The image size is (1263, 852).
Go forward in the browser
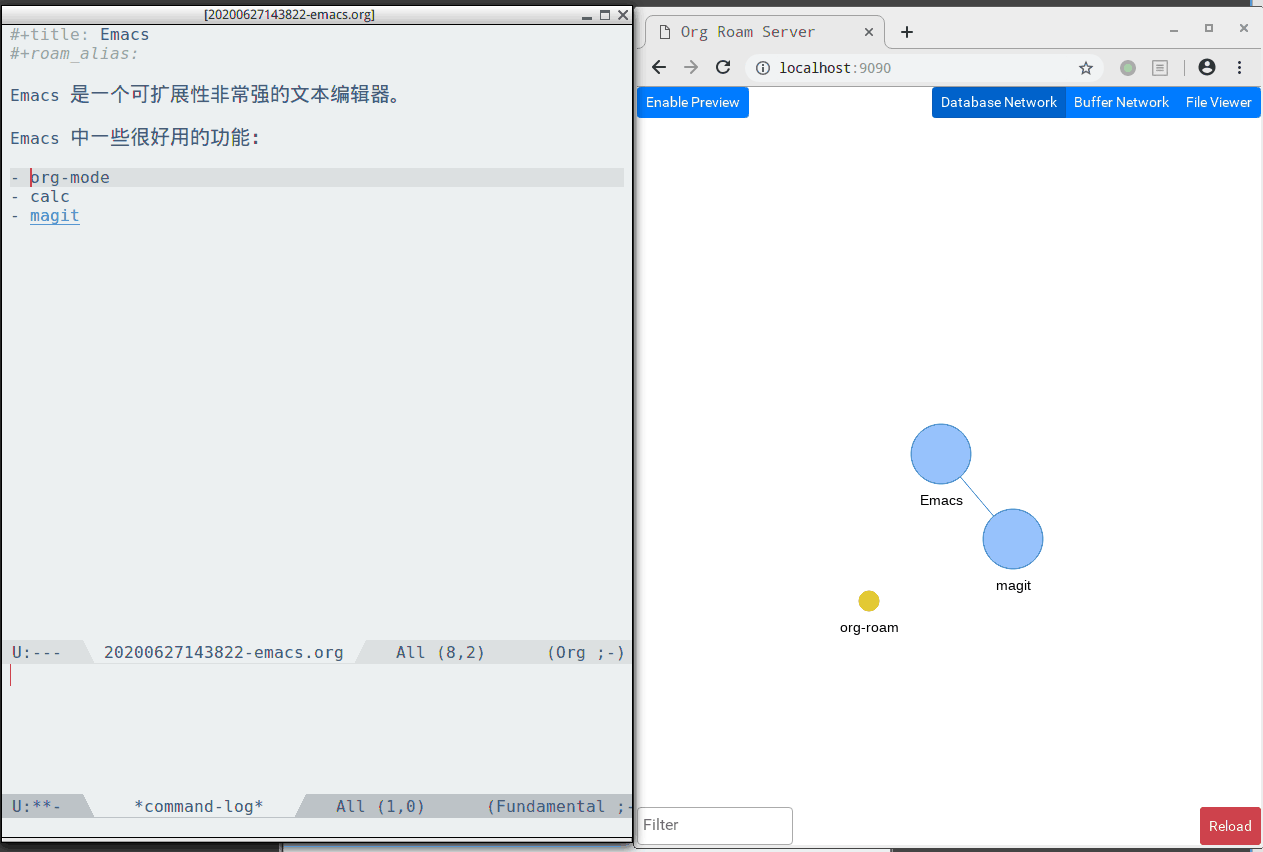[x=690, y=67]
